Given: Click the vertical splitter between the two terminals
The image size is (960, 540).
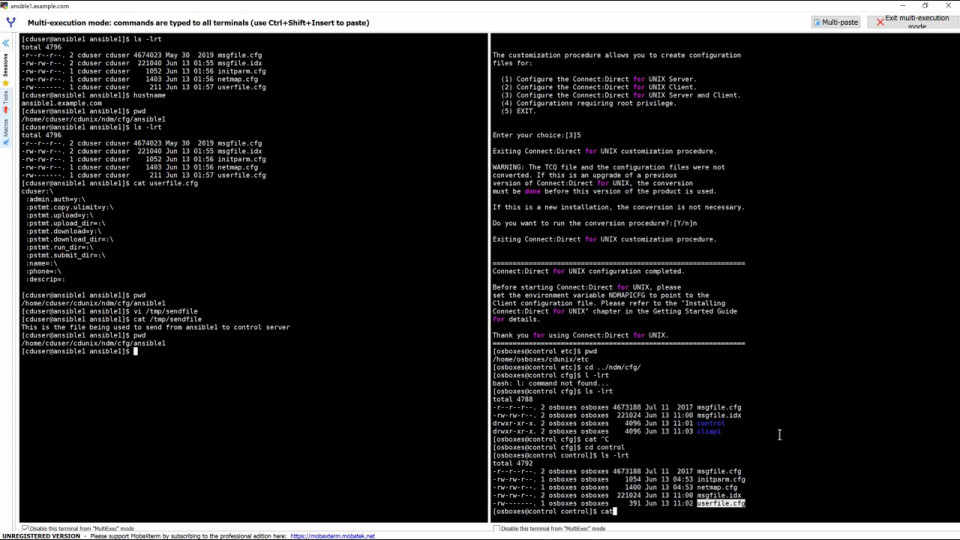Looking at the screenshot, I should pos(489,277).
